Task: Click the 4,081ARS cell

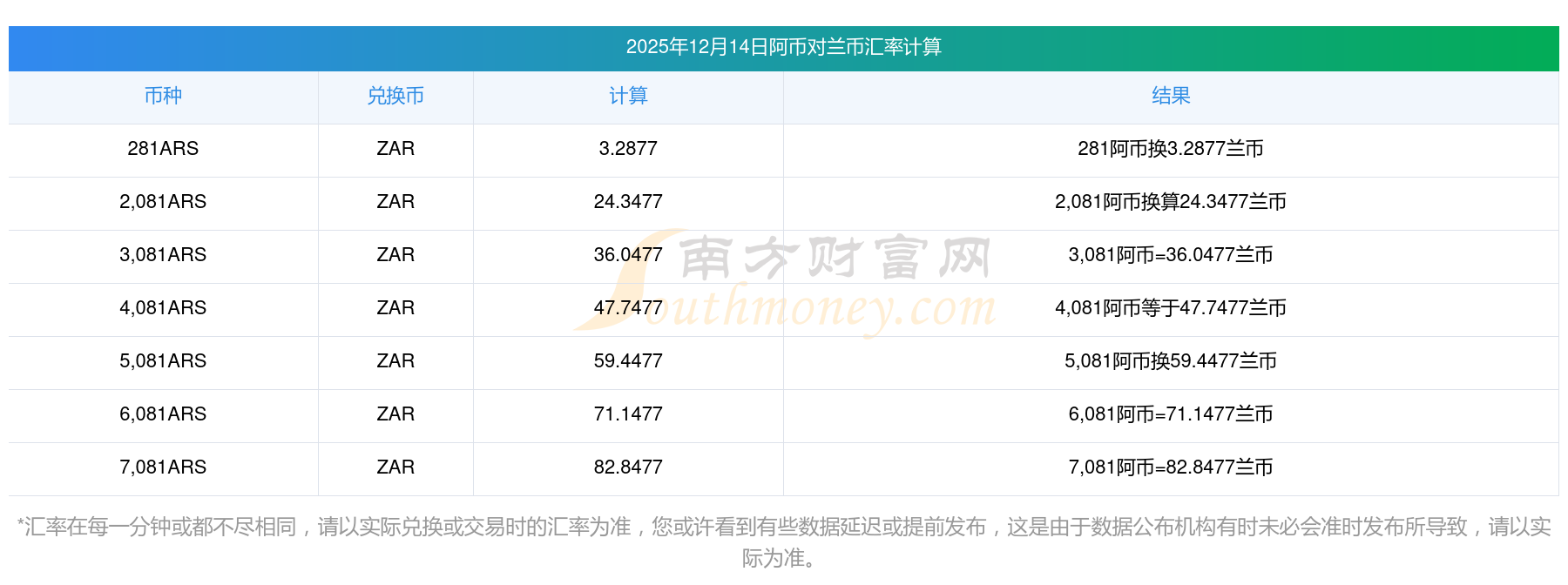Action: coord(163,308)
